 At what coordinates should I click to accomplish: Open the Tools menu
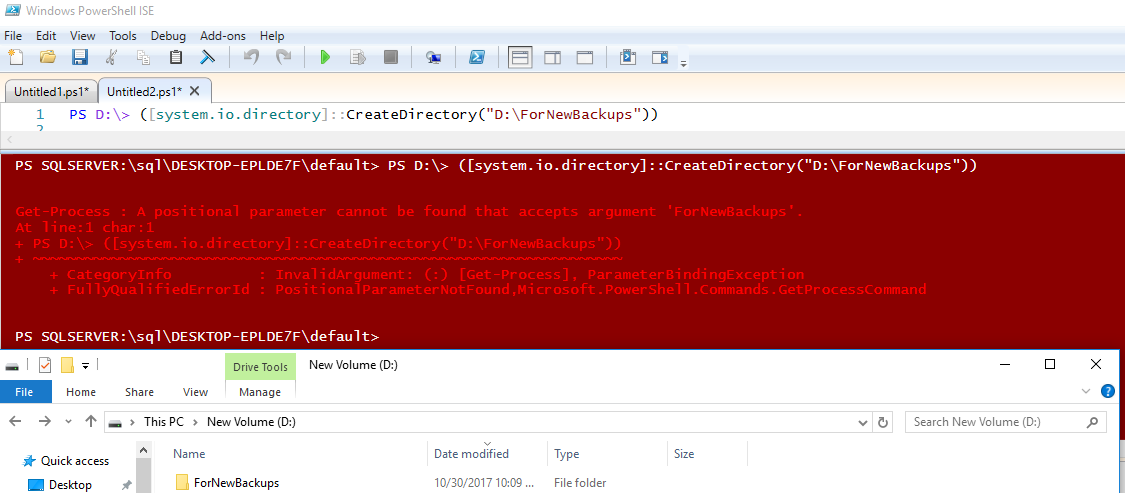[123, 36]
